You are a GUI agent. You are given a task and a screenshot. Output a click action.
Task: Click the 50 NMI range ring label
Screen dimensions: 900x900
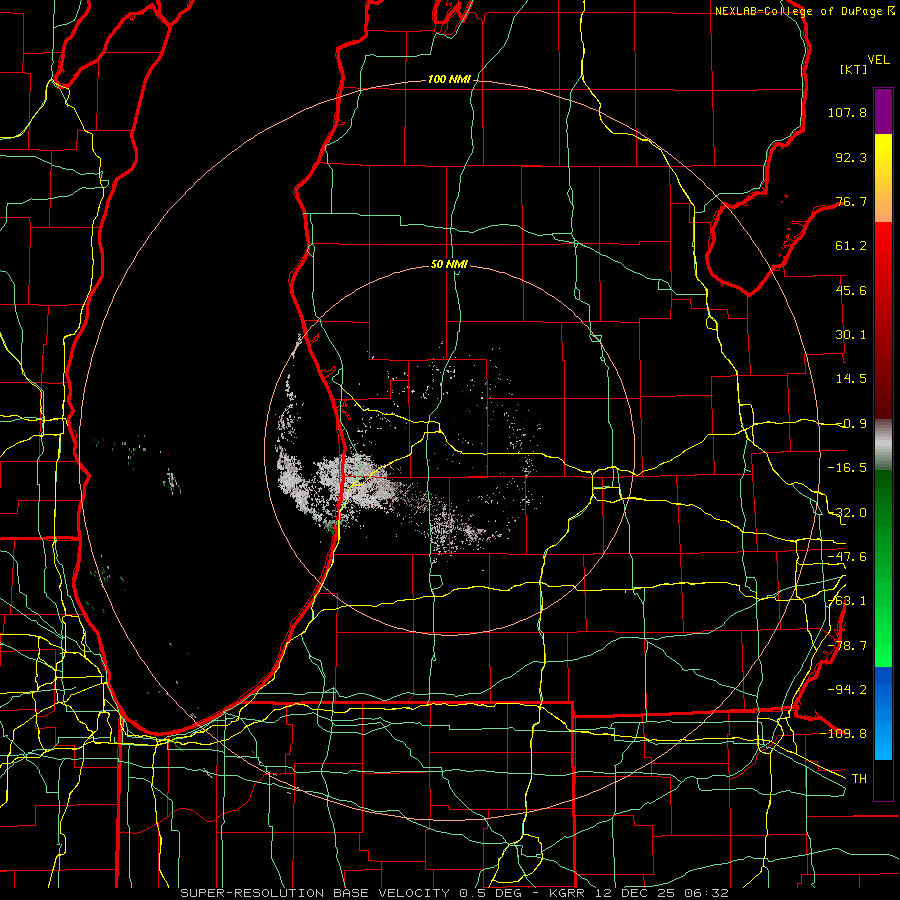[449, 264]
